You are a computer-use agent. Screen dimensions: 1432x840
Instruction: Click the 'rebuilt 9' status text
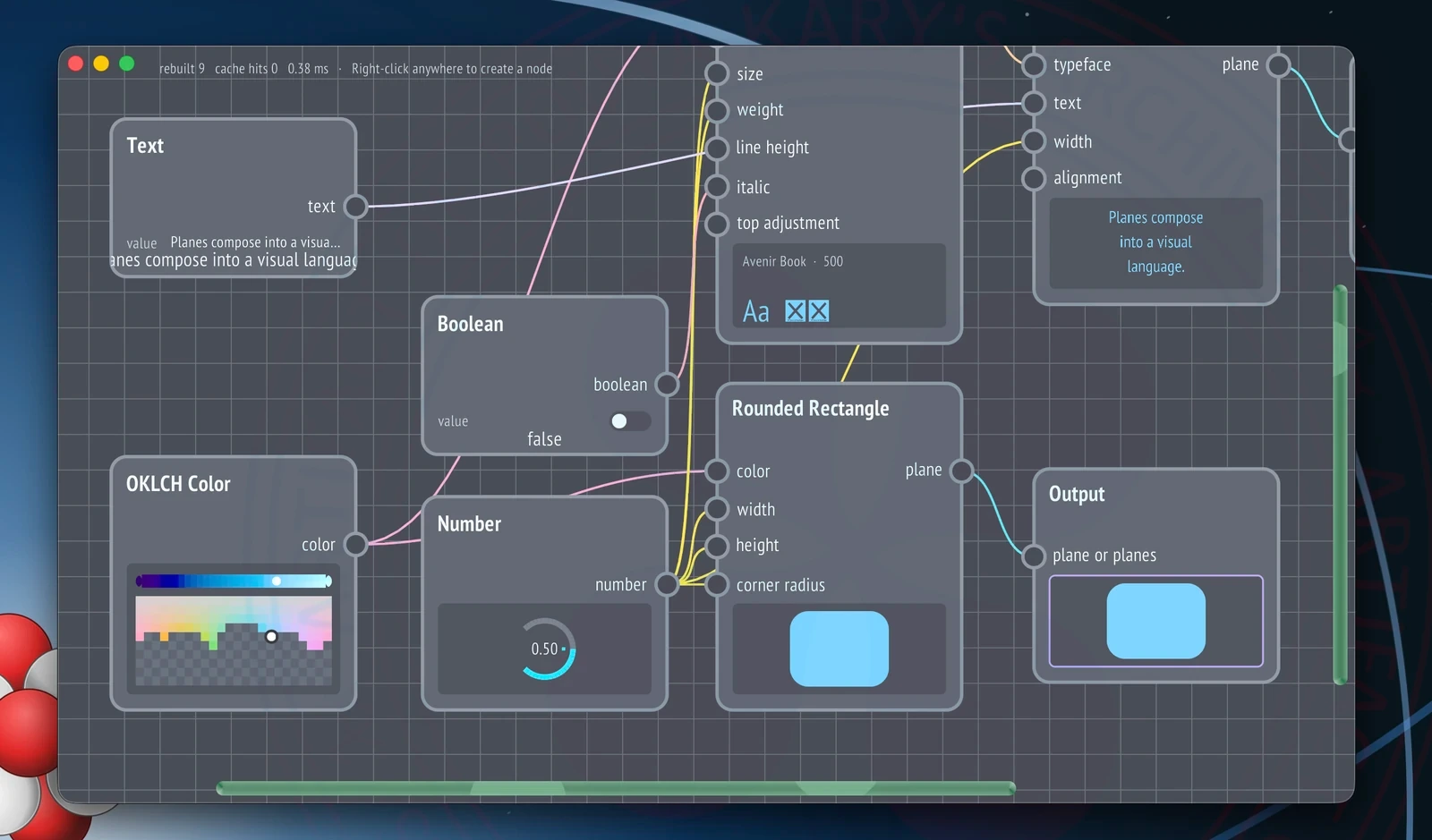pyautogui.click(x=182, y=69)
